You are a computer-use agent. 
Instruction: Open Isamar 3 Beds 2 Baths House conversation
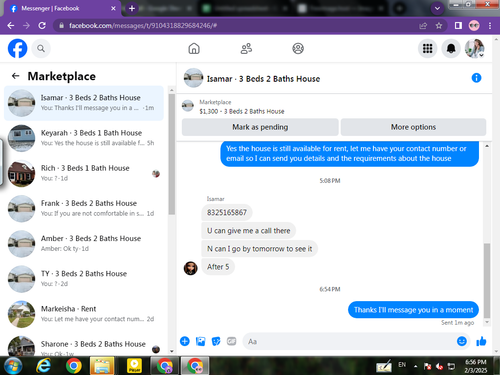point(84,103)
